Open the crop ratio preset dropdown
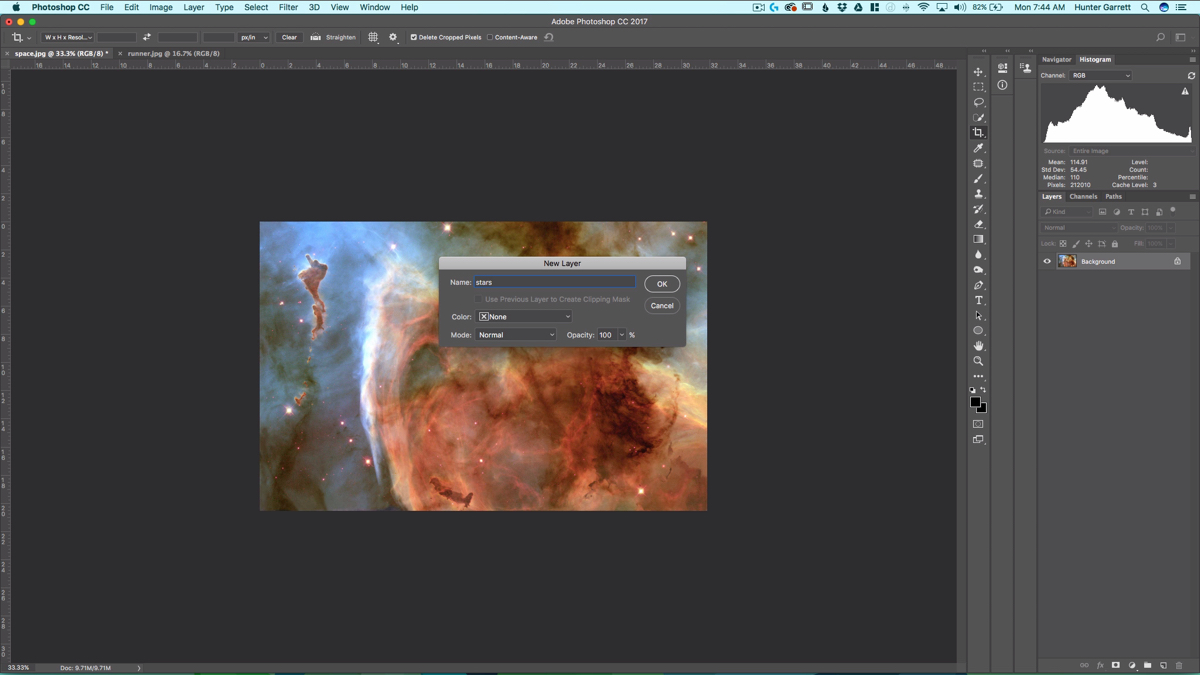Image resolution: width=1200 pixels, height=675 pixels. click(68, 37)
